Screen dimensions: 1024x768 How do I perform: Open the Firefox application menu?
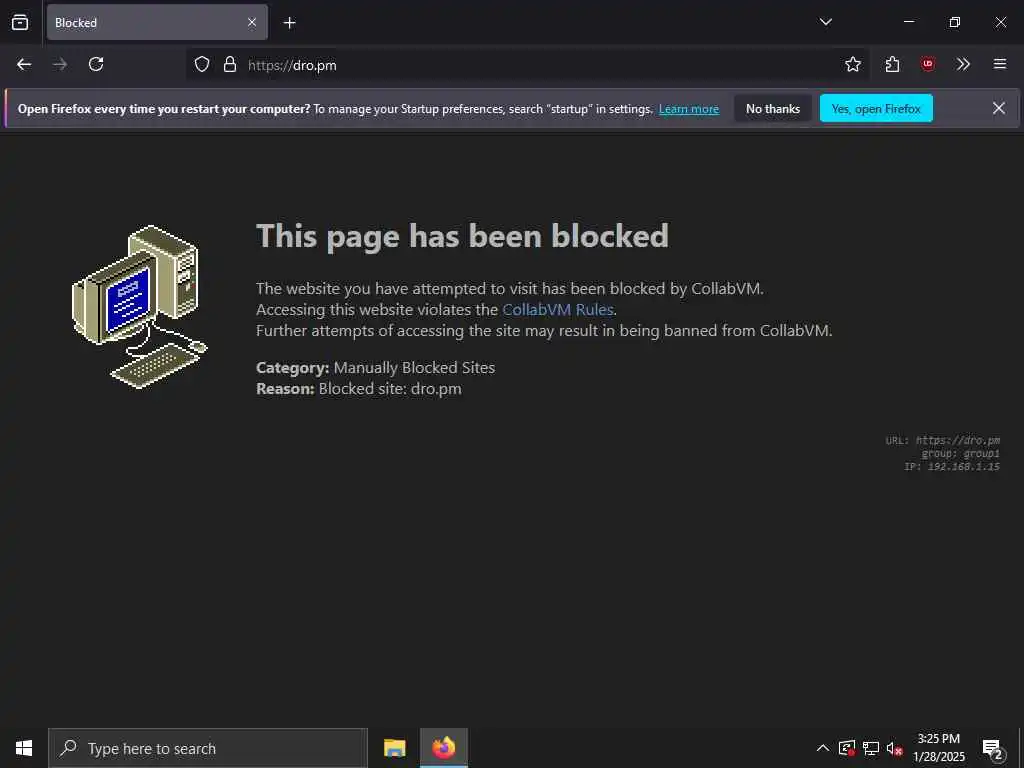click(x=1000, y=64)
